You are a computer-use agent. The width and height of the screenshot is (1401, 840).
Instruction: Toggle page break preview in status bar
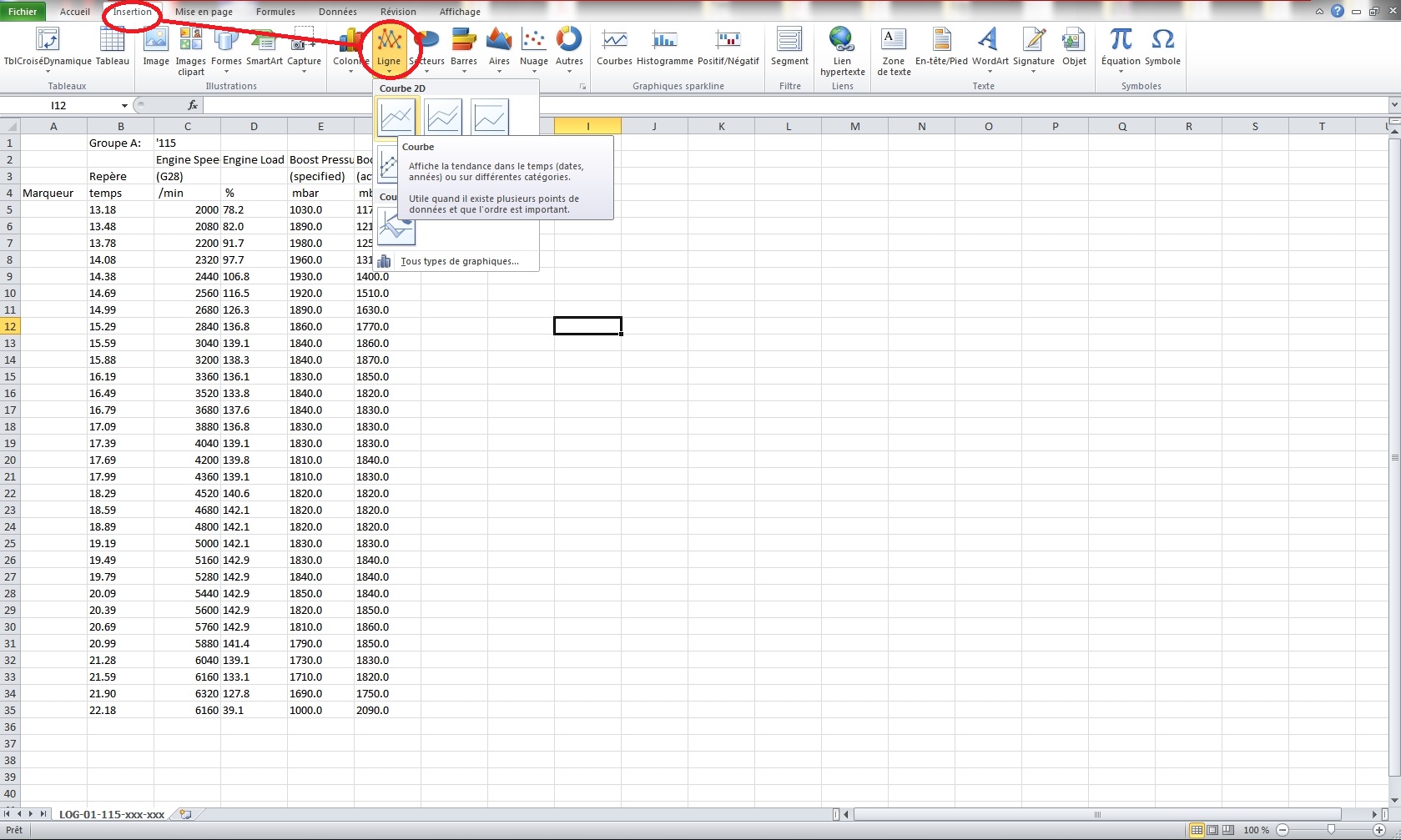tap(1228, 830)
